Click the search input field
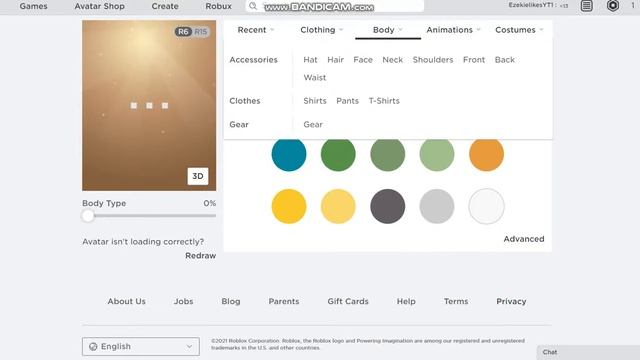The image size is (640, 360). 335,6
